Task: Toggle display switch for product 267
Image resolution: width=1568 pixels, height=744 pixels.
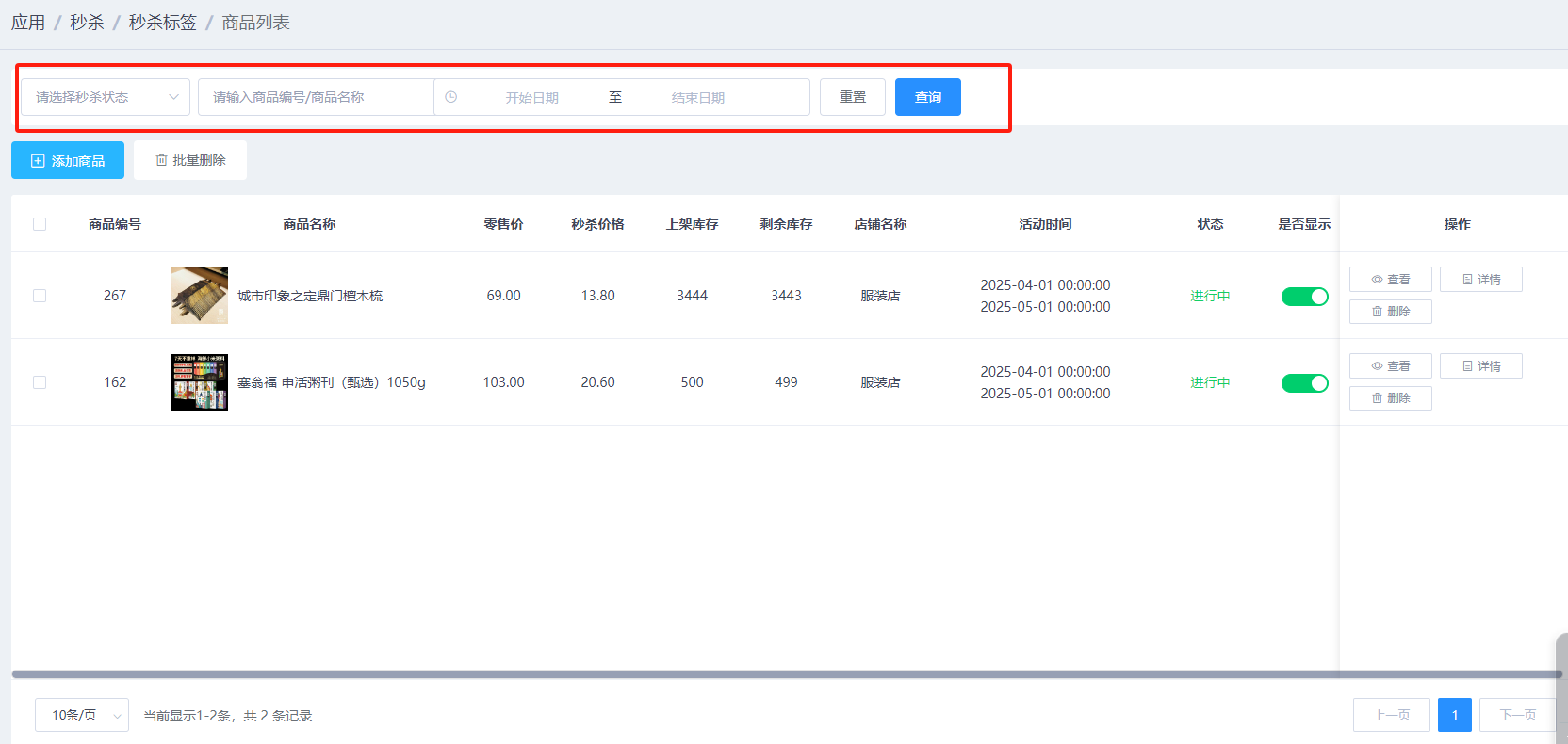Action: click(1304, 297)
